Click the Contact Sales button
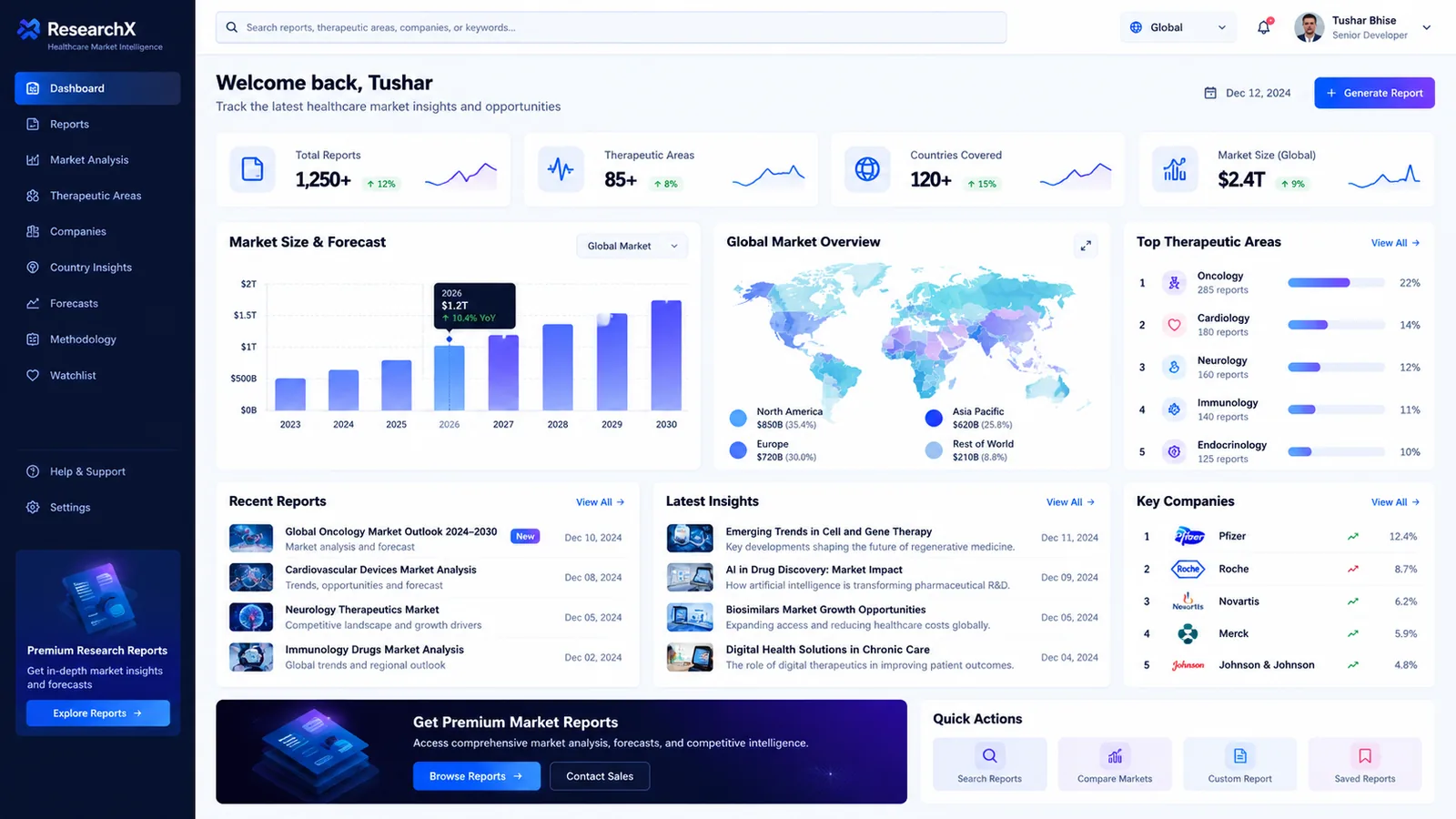Screen dimensions: 1456x819 coord(600,776)
